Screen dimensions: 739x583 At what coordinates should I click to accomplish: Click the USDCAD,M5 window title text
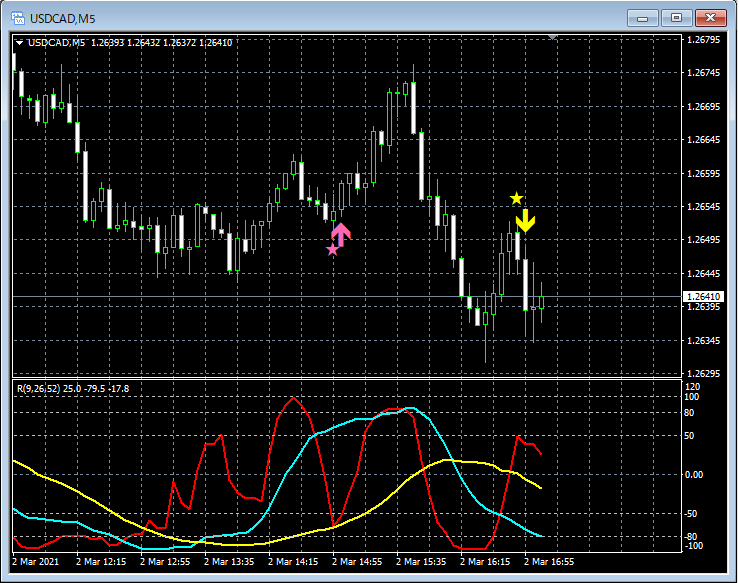tap(63, 18)
